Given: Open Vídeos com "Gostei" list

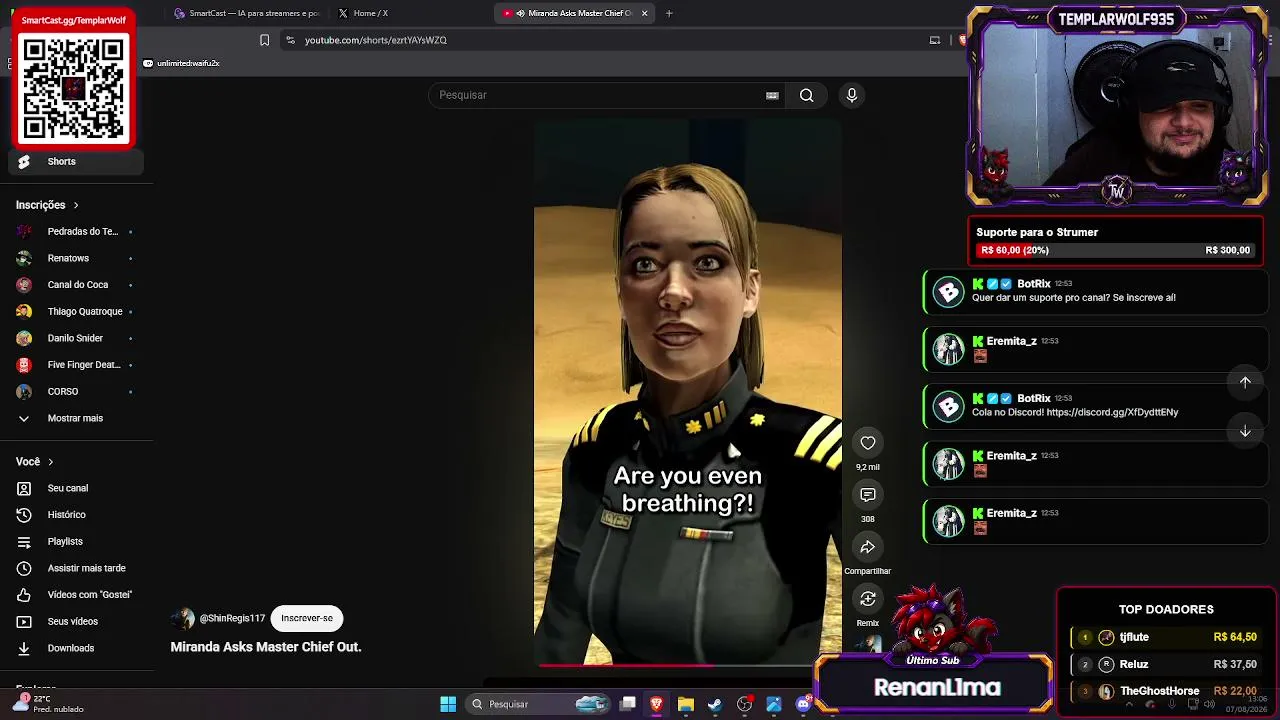Looking at the screenshot, I should coord(75,595).
